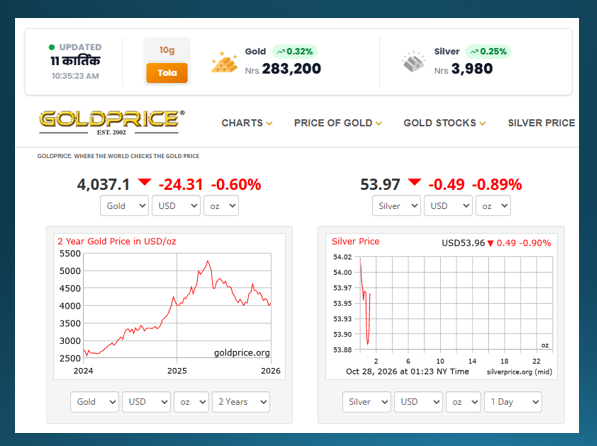This screenshot has width=597, height=446.
Task: Select the 10g unit toggle
Action: pos(167,50)
